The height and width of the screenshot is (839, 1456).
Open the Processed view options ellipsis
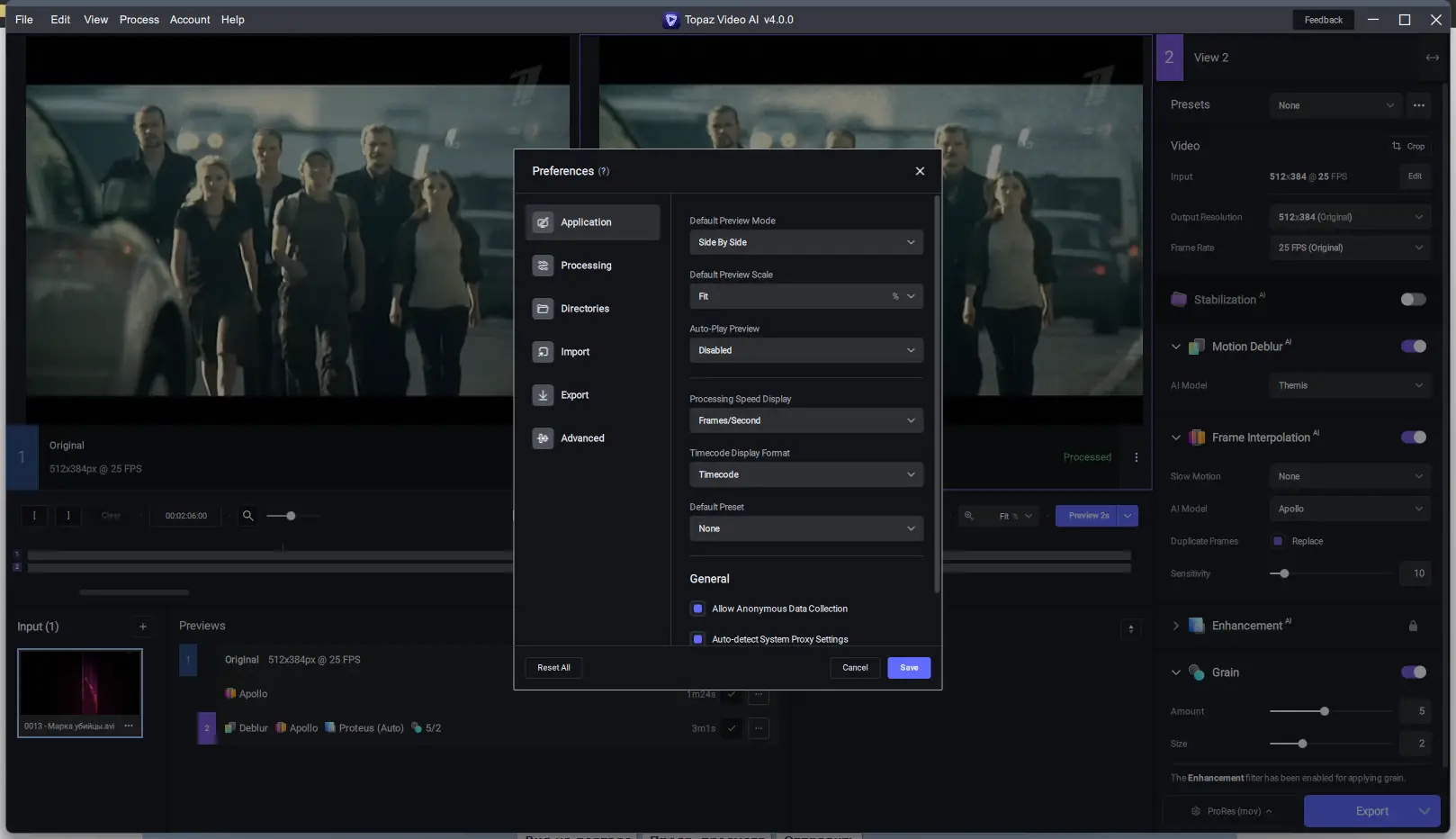click(x=1137, y=457)
